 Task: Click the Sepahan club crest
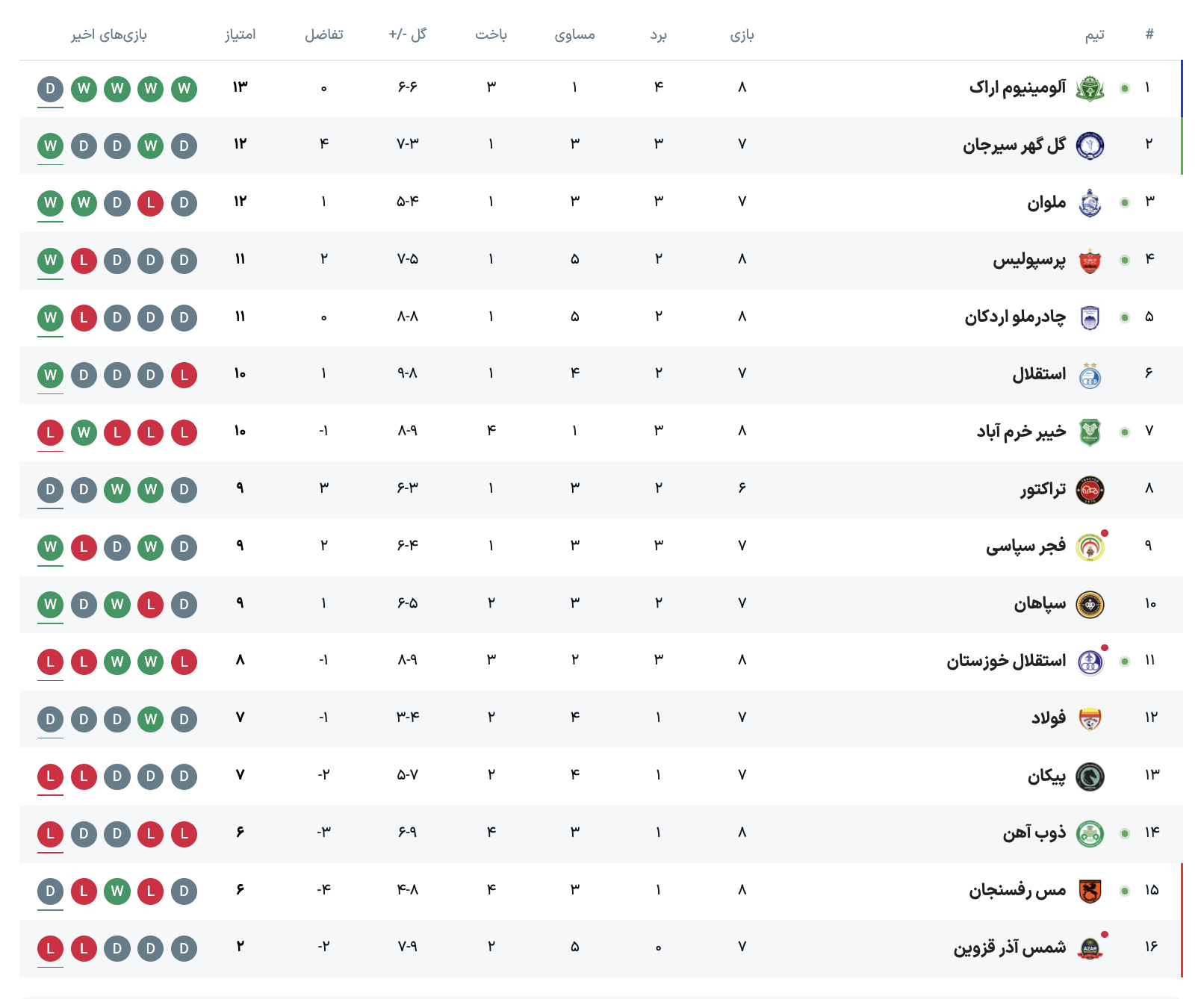(x=1090, y=604)
